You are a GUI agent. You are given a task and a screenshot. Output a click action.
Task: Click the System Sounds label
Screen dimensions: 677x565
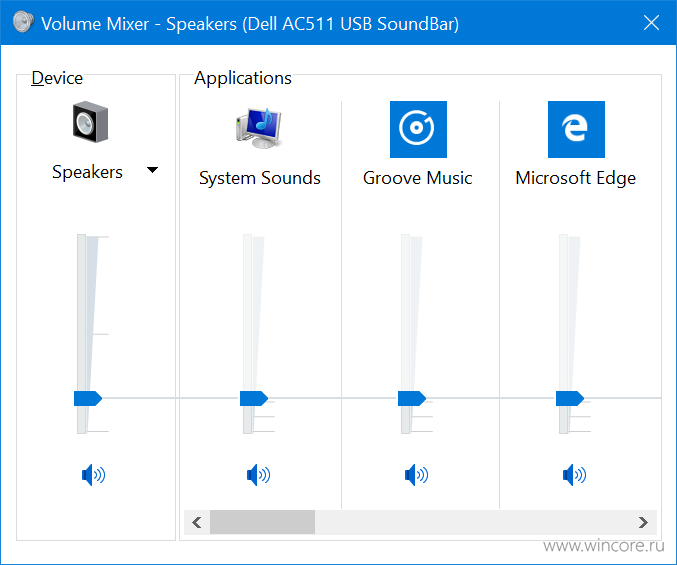point(259,178)
